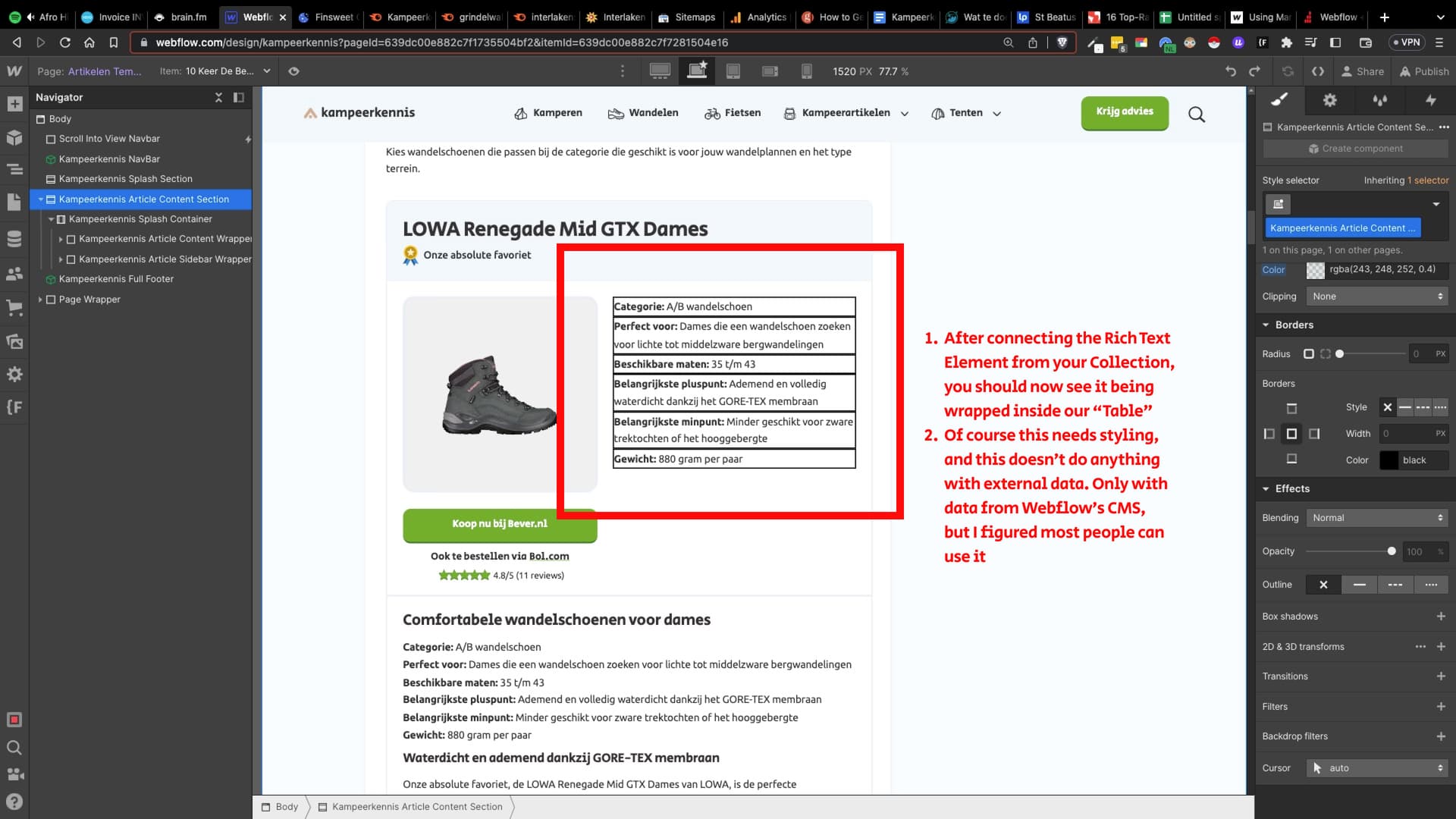This screenshot has height=819, width=1456.
Task: Click Create component button
Action: tap(1355, 149)
